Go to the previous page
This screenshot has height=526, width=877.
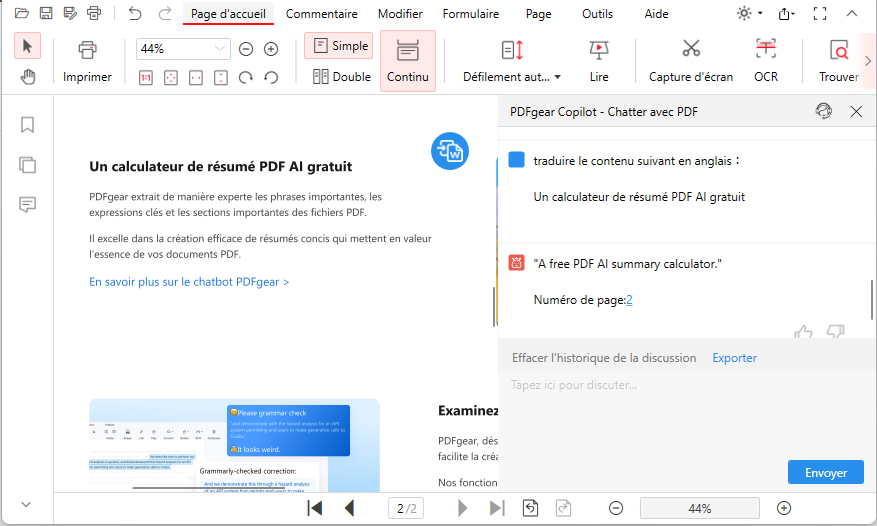(350, 508)
